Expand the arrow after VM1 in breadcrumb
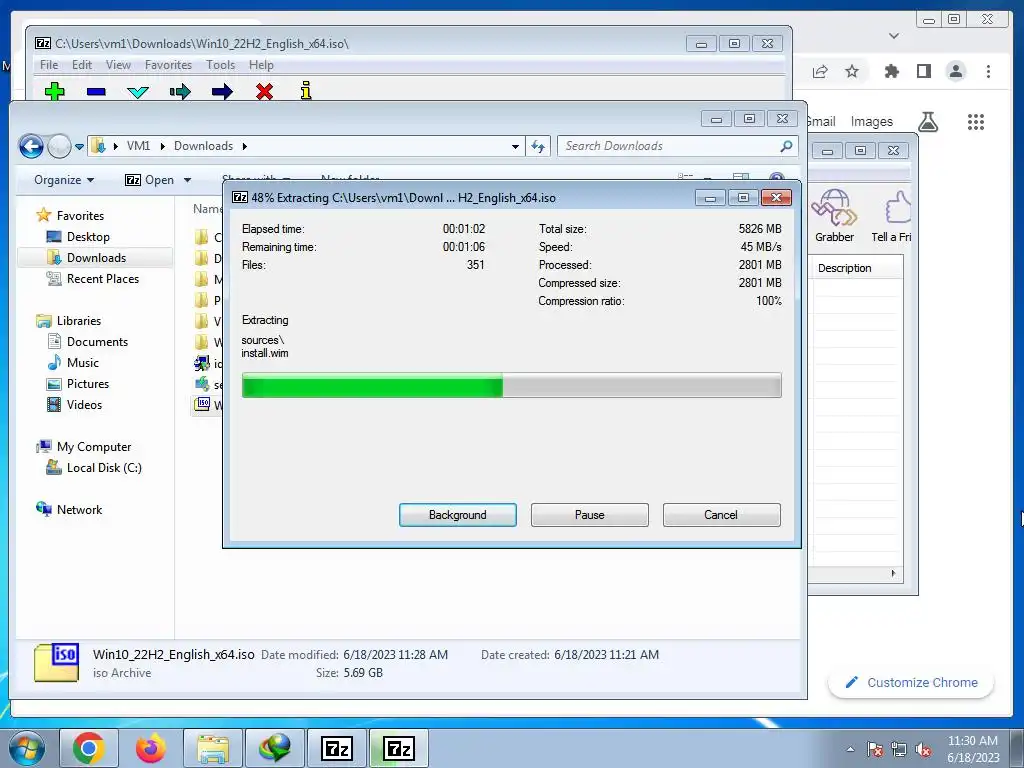Screen dimensions: 1024x768 tap(163, 146)
